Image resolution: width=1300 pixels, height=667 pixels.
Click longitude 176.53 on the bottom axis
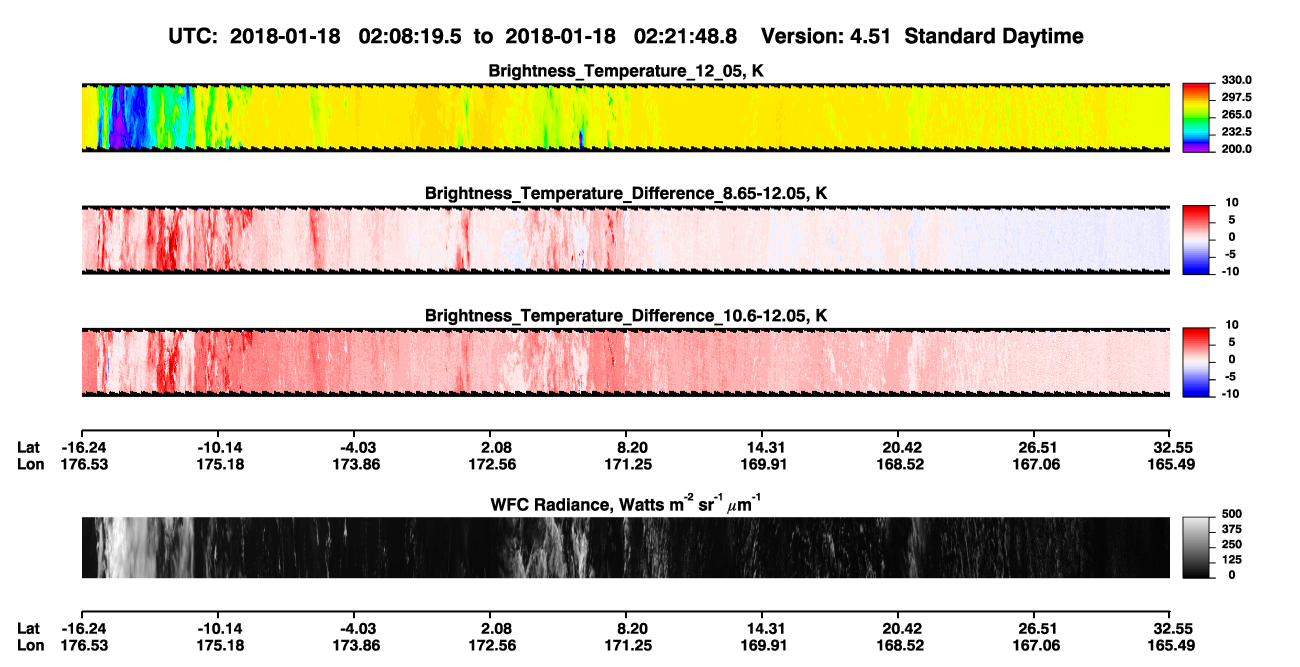click(82, 644)
